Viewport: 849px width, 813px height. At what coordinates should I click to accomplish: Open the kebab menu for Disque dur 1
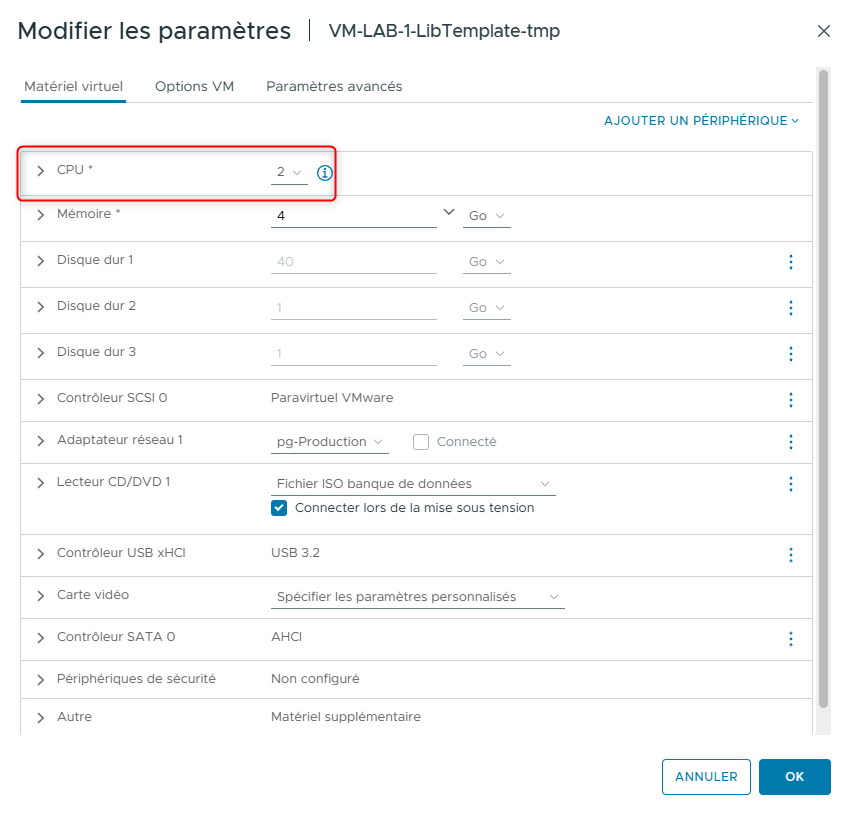click(x=791, y=262)
